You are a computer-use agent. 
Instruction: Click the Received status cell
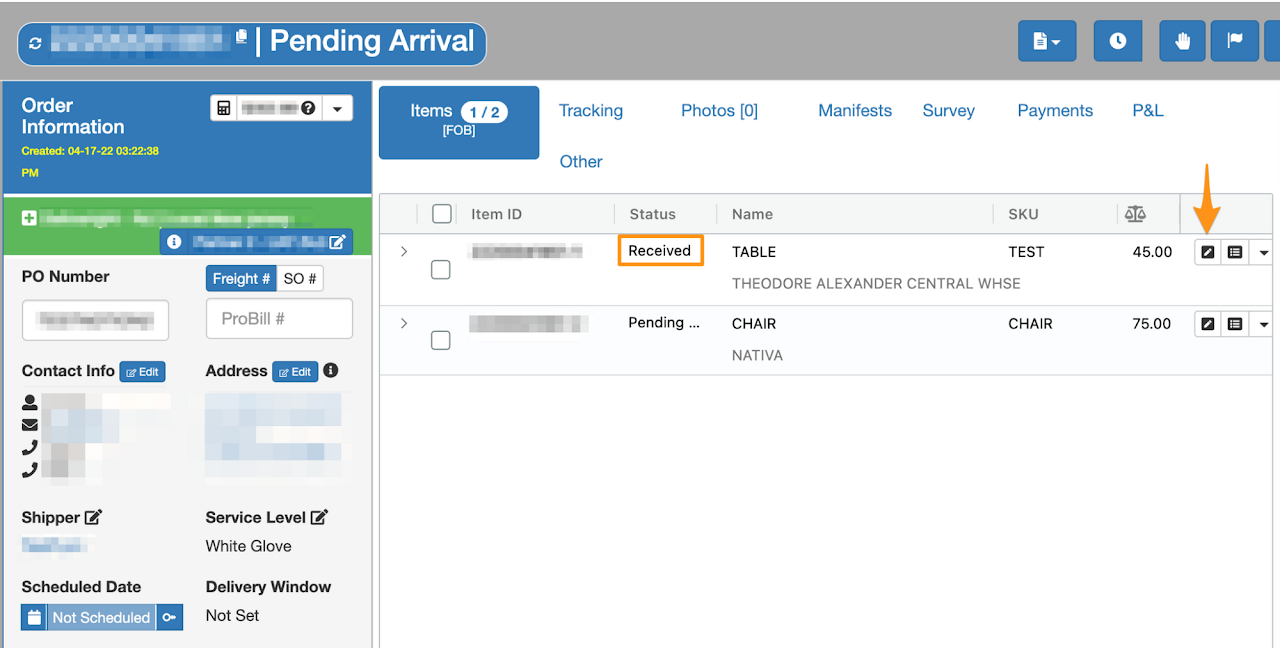coord(660,250)
